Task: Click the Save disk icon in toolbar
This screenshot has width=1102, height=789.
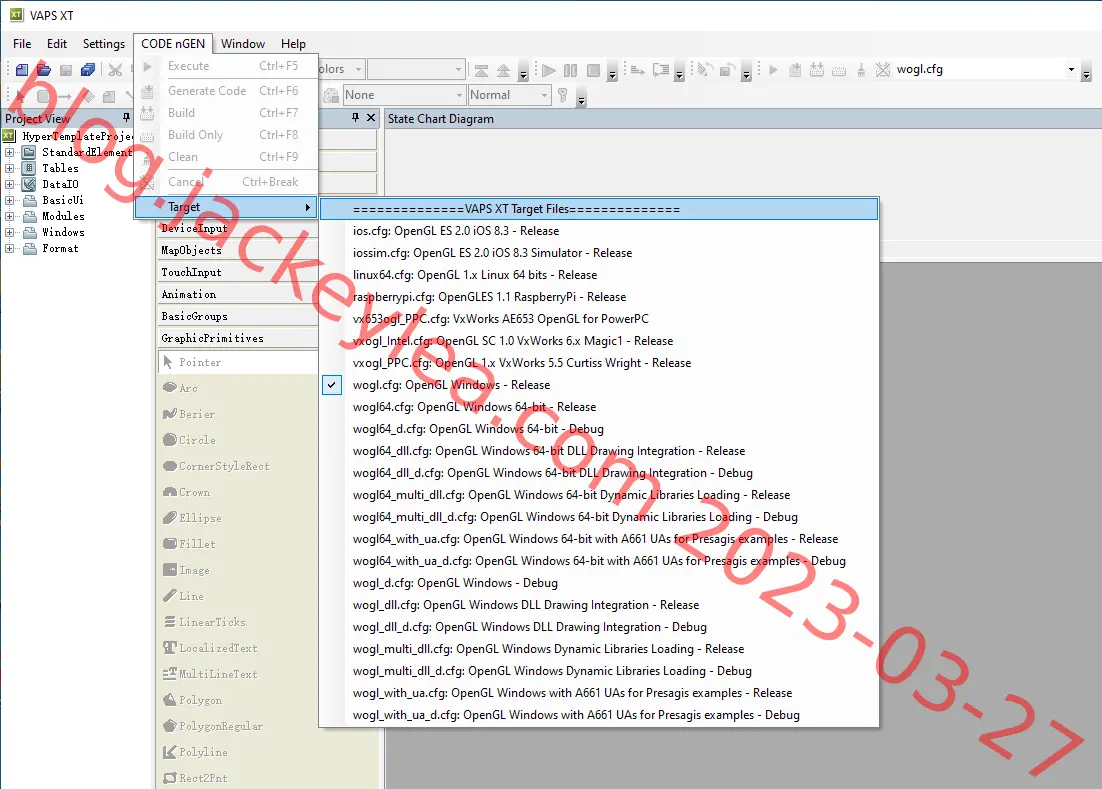Action: click(66, 70)
